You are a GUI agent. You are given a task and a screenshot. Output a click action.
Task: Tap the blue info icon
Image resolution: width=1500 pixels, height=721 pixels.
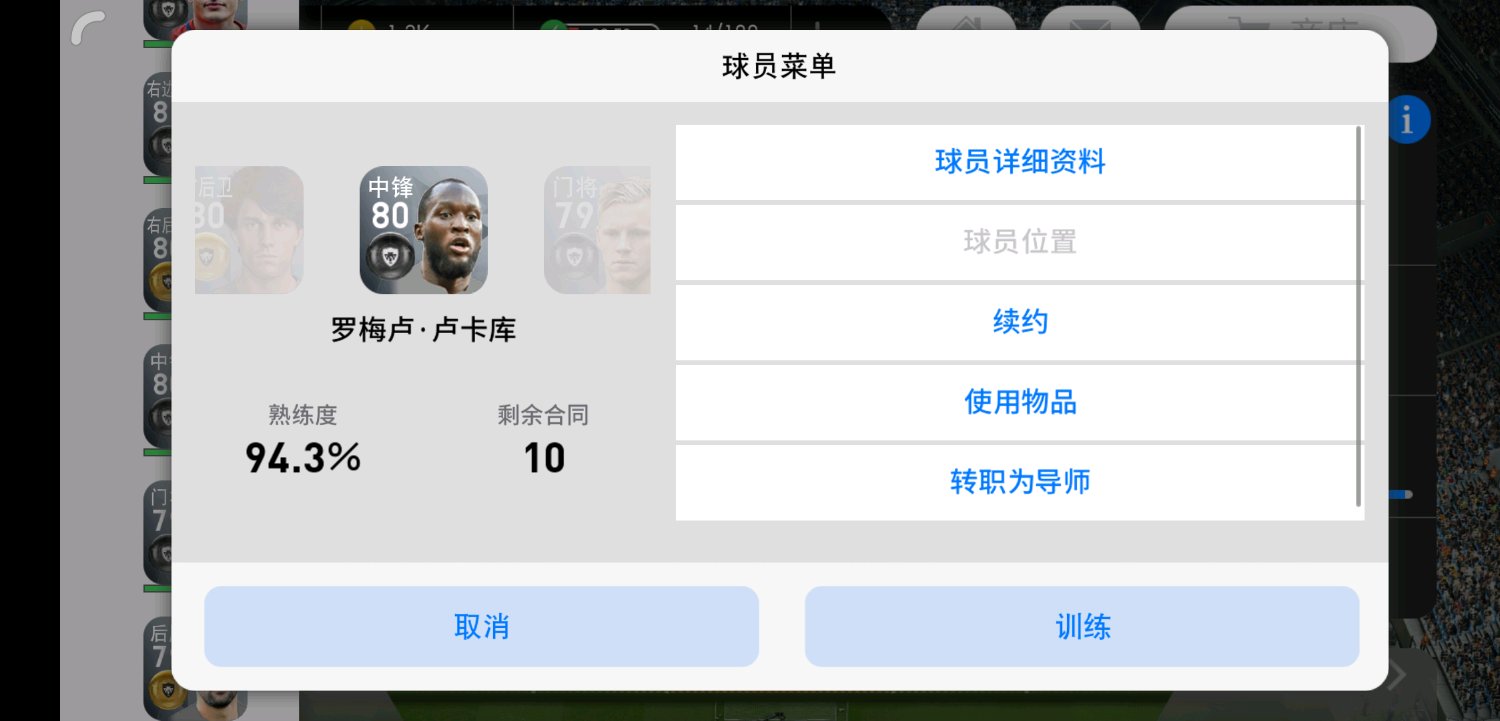click(1408, 121)
